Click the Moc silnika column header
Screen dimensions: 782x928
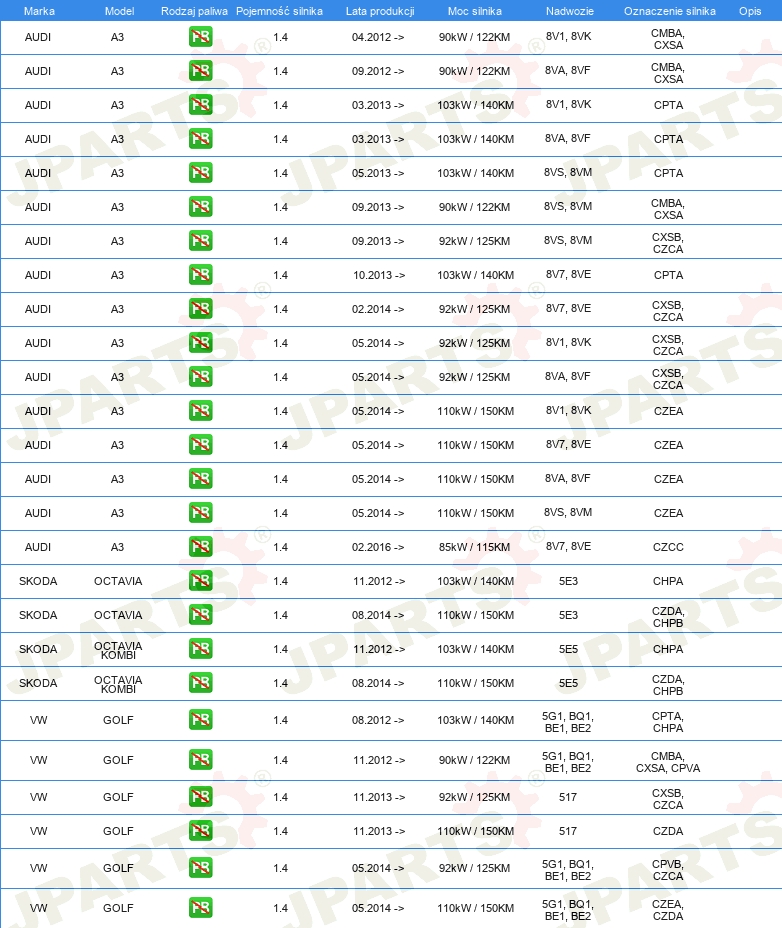tap(475, 11)
